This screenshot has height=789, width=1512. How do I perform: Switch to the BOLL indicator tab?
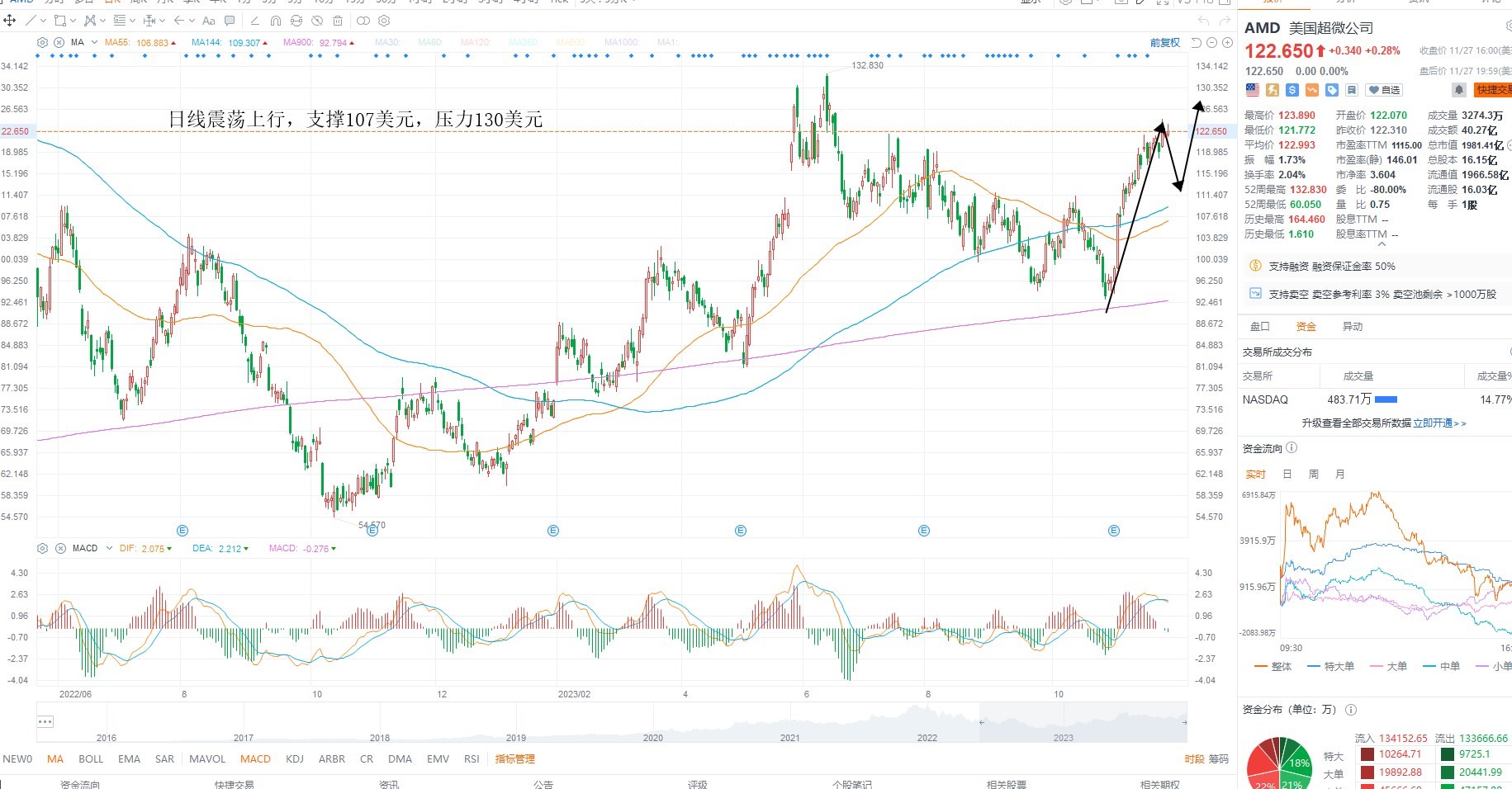[91, 759]
